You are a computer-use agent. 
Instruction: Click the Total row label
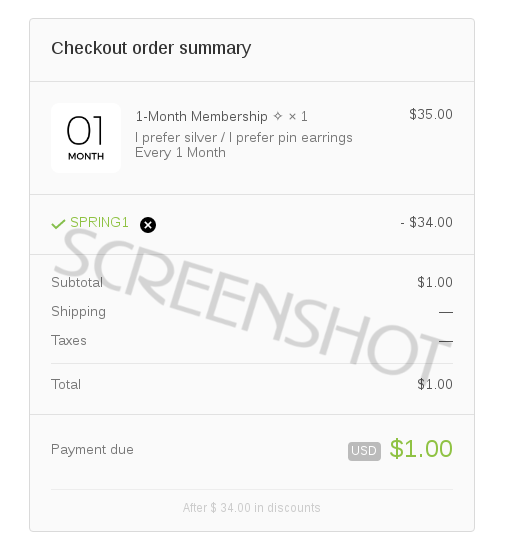[x=66, y=384]
